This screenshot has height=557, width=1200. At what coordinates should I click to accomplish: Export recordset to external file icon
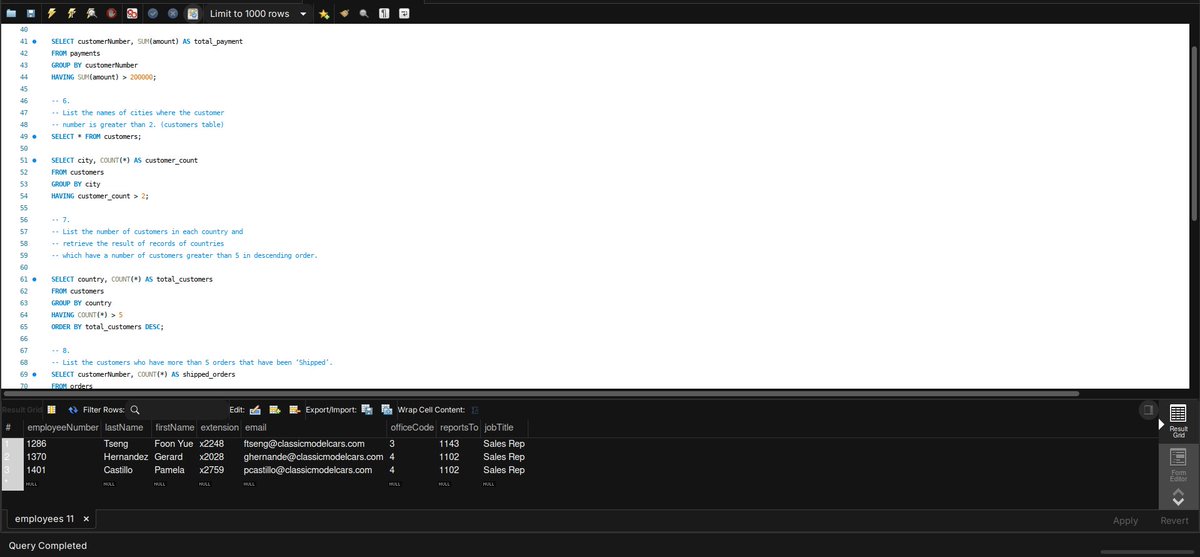coord(367,409)
